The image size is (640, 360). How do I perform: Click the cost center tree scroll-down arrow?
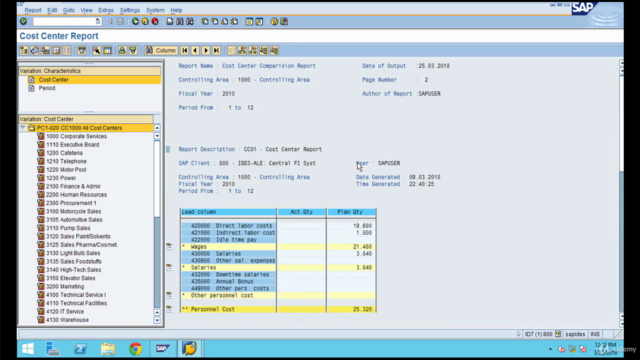tap(157, 320)
